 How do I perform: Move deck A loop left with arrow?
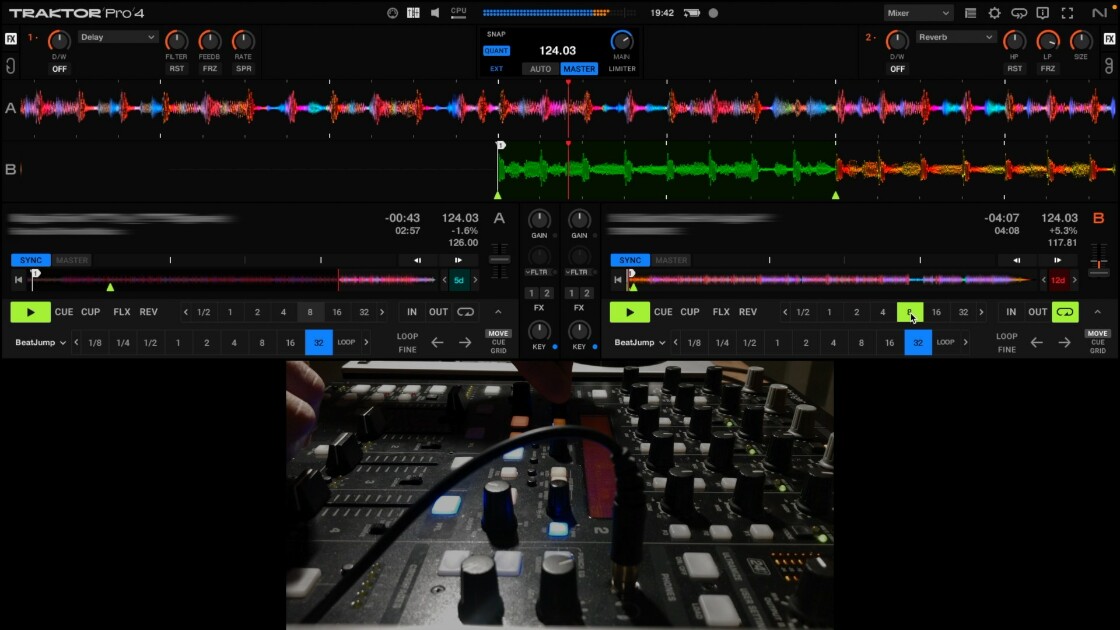click(x=437, y=343)
